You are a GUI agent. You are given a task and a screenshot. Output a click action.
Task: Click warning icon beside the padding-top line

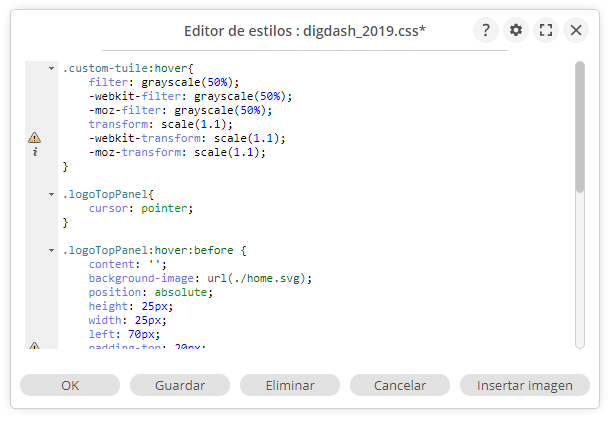(34, 346)
